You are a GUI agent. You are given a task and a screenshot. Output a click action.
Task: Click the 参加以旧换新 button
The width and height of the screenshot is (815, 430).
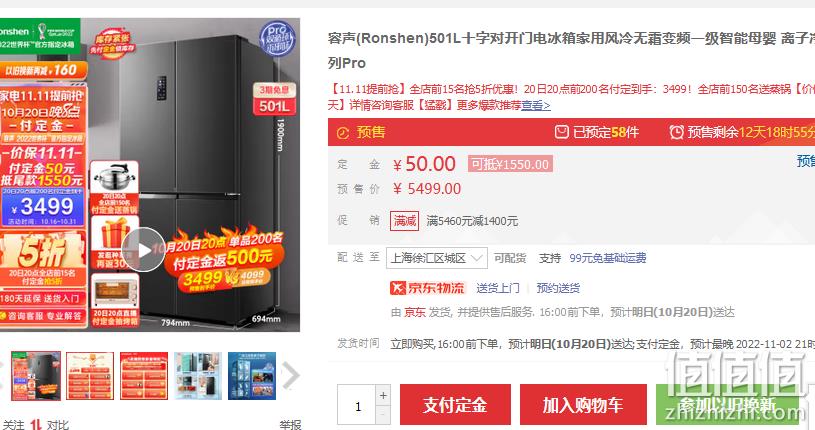[729, 405]
